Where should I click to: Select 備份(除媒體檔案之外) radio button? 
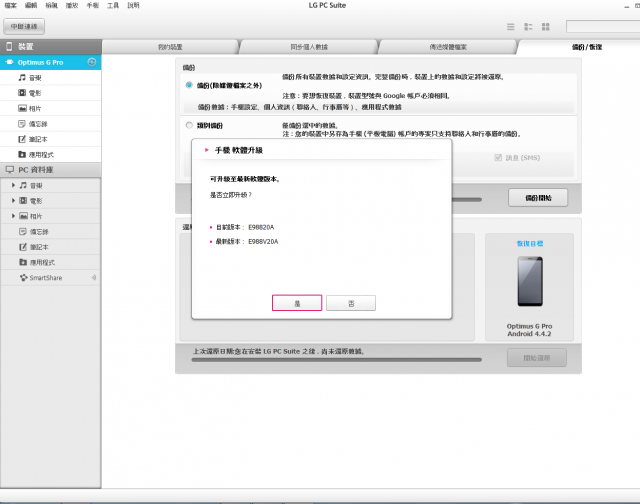(189, 85)
